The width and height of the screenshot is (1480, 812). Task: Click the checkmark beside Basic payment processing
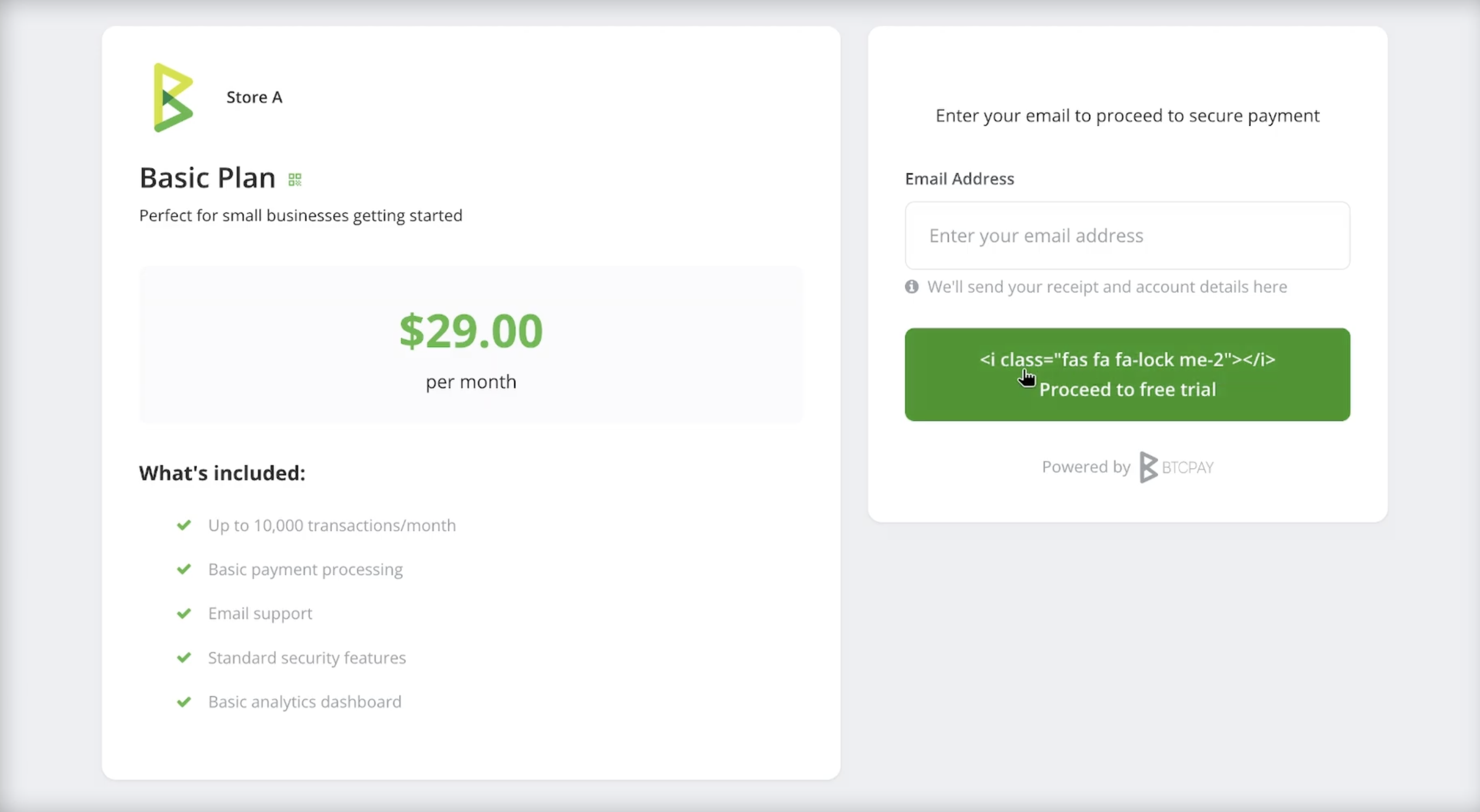184,569
